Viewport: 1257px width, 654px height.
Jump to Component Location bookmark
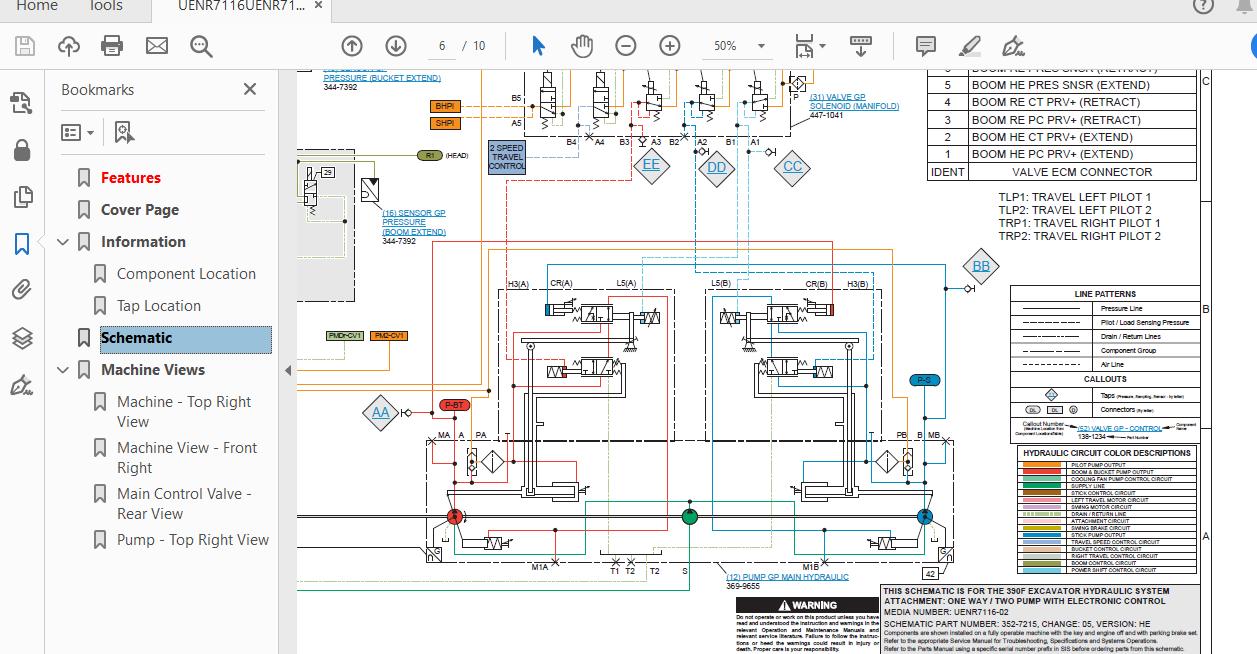pyautogui.click(x=186, y=274)
